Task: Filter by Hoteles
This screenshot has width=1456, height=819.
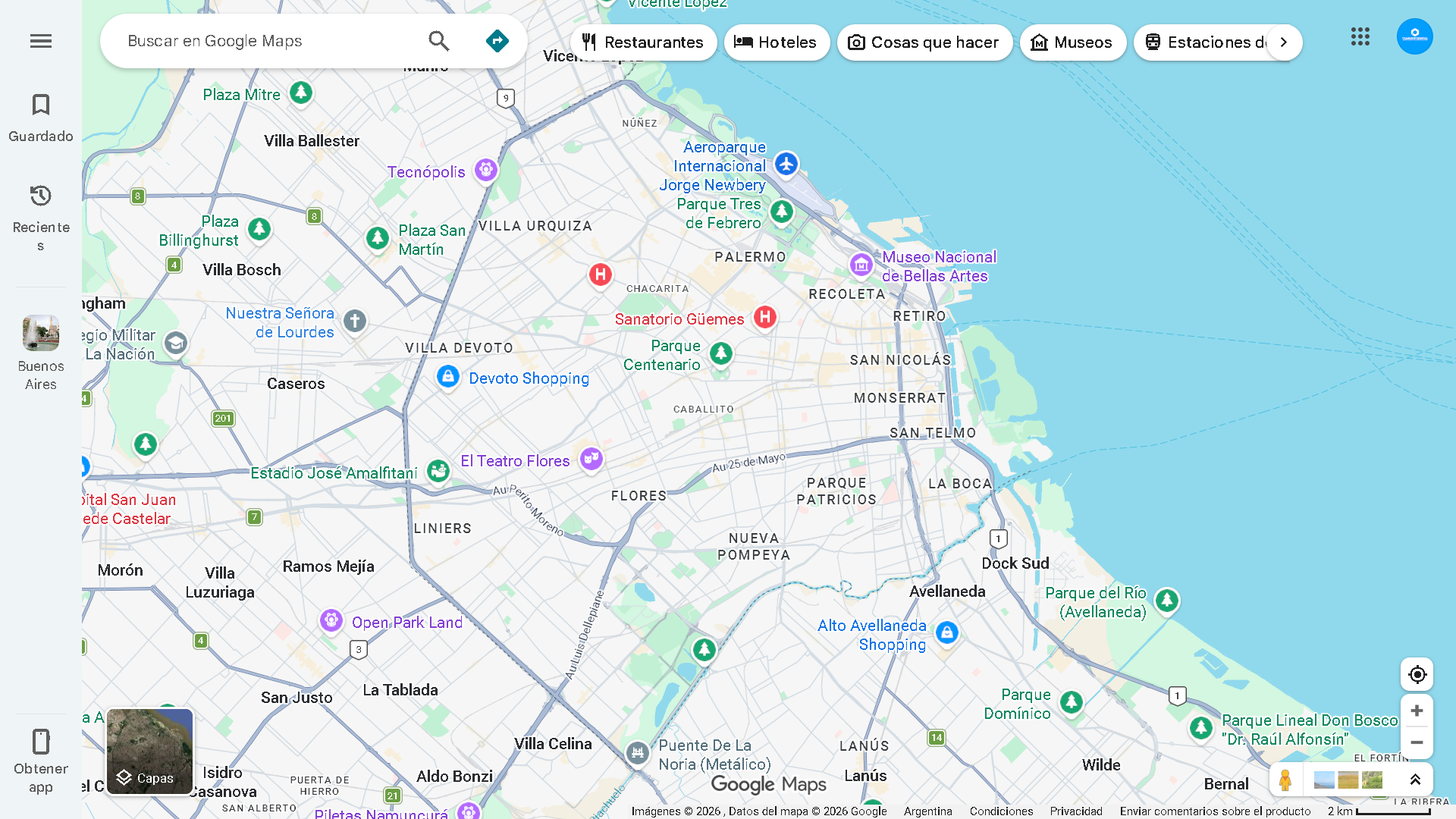Action: click(777, 42)
